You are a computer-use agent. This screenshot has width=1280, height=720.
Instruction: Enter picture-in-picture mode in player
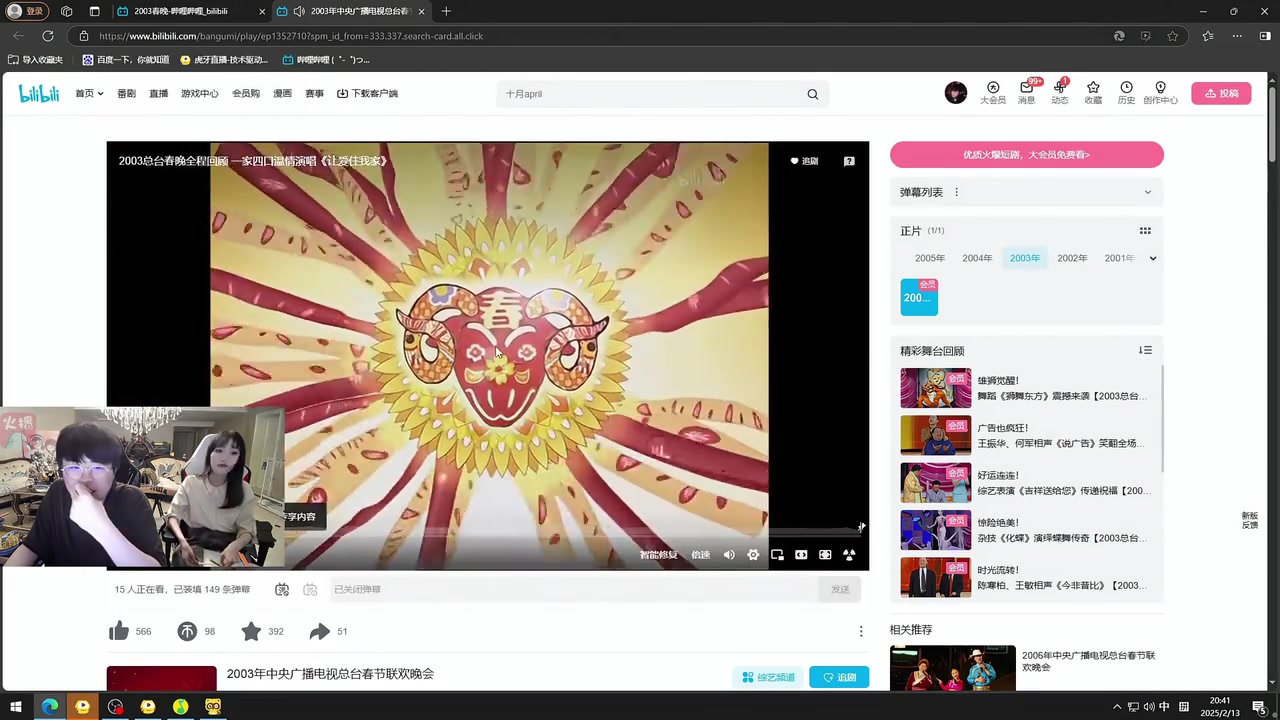click(777, 555)
